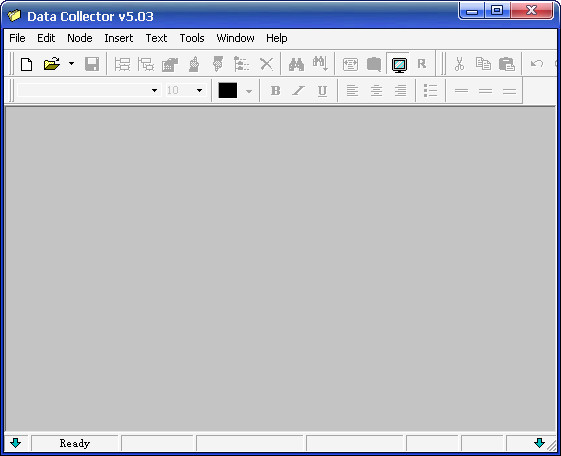The image size is (561, 456).
Task: Open the font name combo box
Action: click(x=88, y=90)
